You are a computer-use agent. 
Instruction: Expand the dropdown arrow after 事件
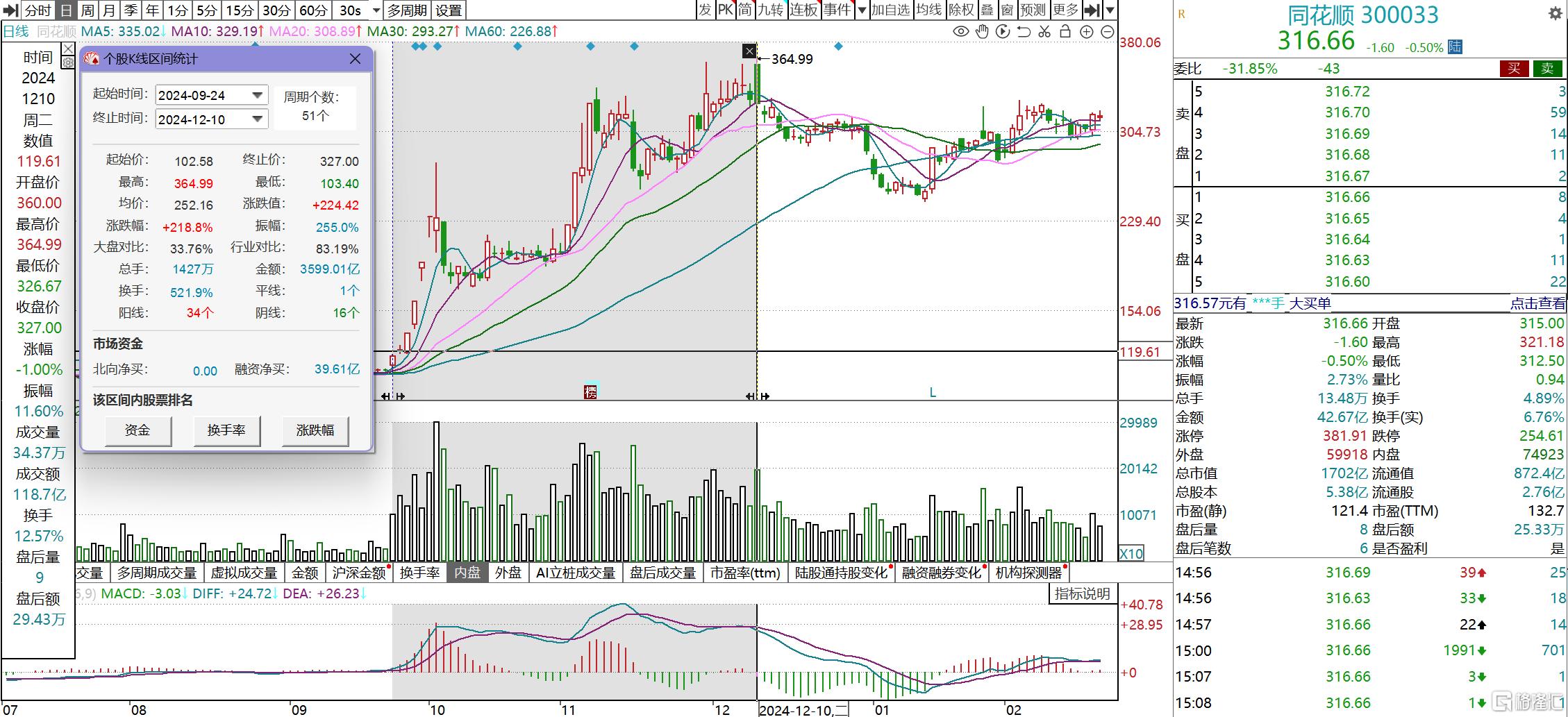[x=862, y=10]
